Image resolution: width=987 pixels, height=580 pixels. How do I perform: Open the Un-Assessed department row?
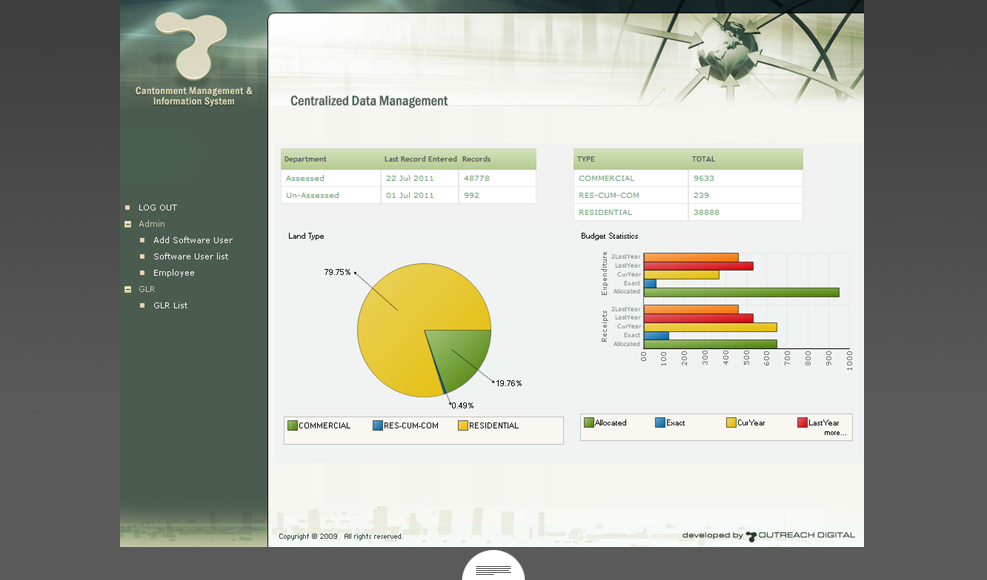(409, 195)
